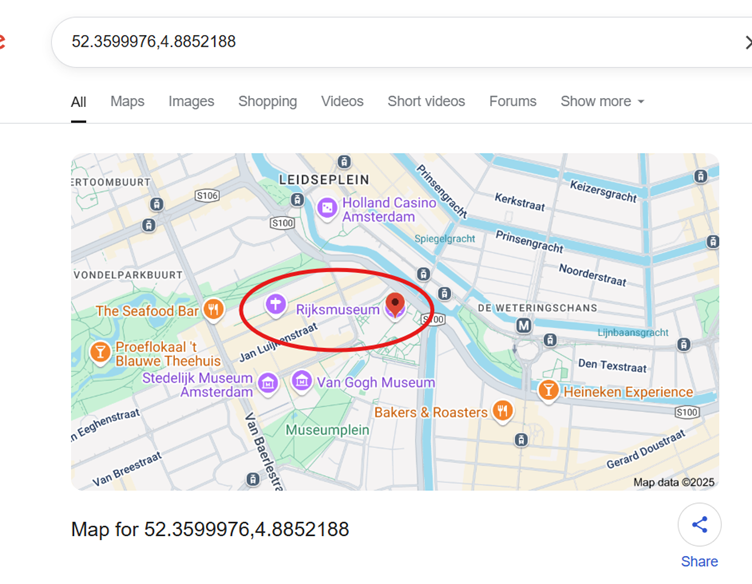The height and width of the screenshot is (584, 752).
Task: Open the Images tab
Action: coord(191,102)
